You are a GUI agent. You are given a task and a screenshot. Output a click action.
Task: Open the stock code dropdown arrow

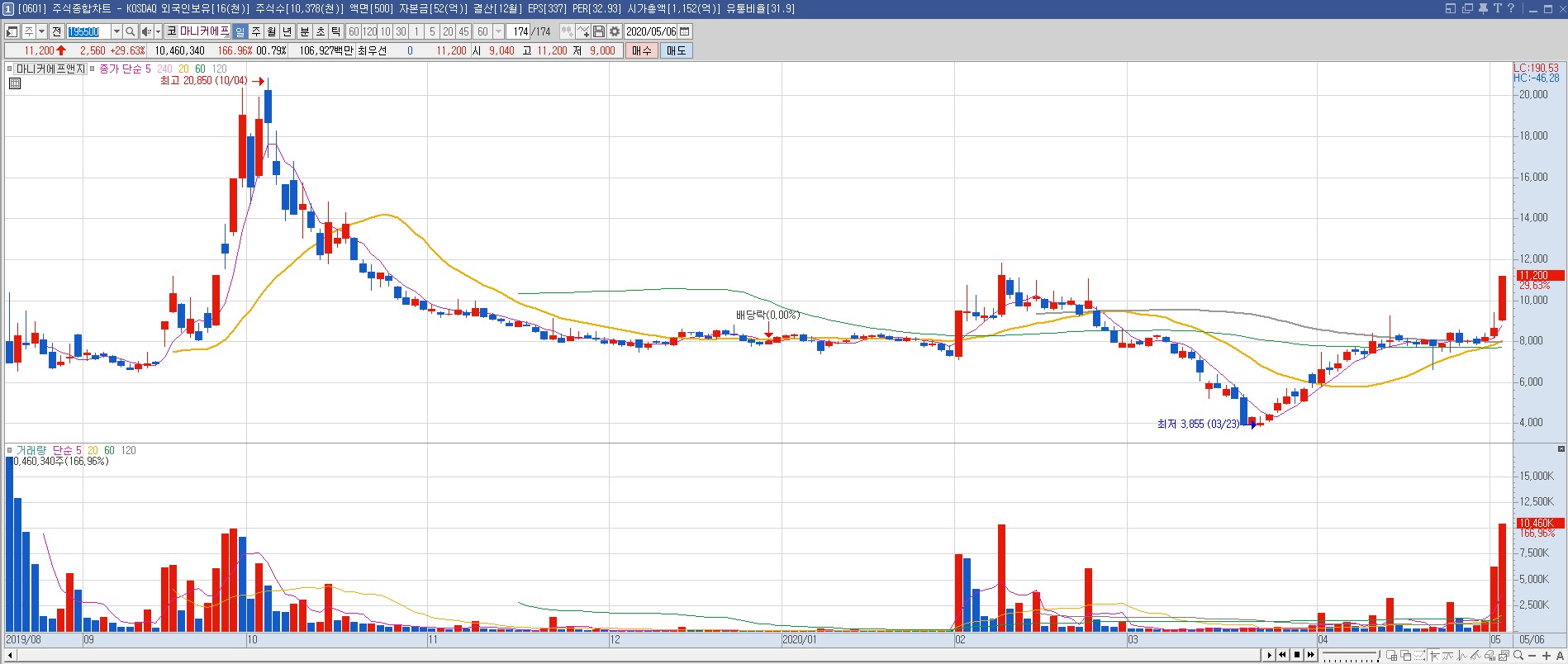[x=116, y=31]
